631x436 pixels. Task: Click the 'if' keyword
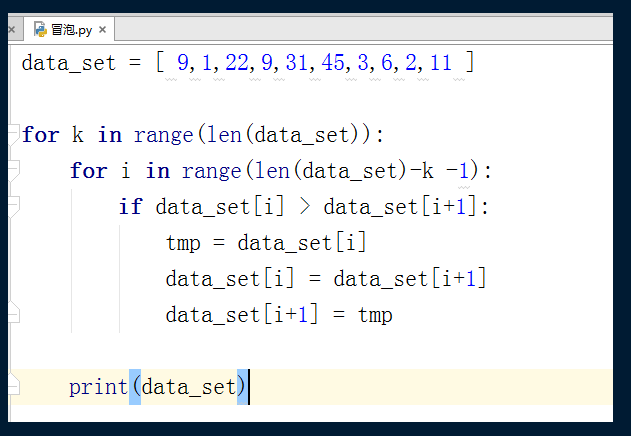(131, 207)
